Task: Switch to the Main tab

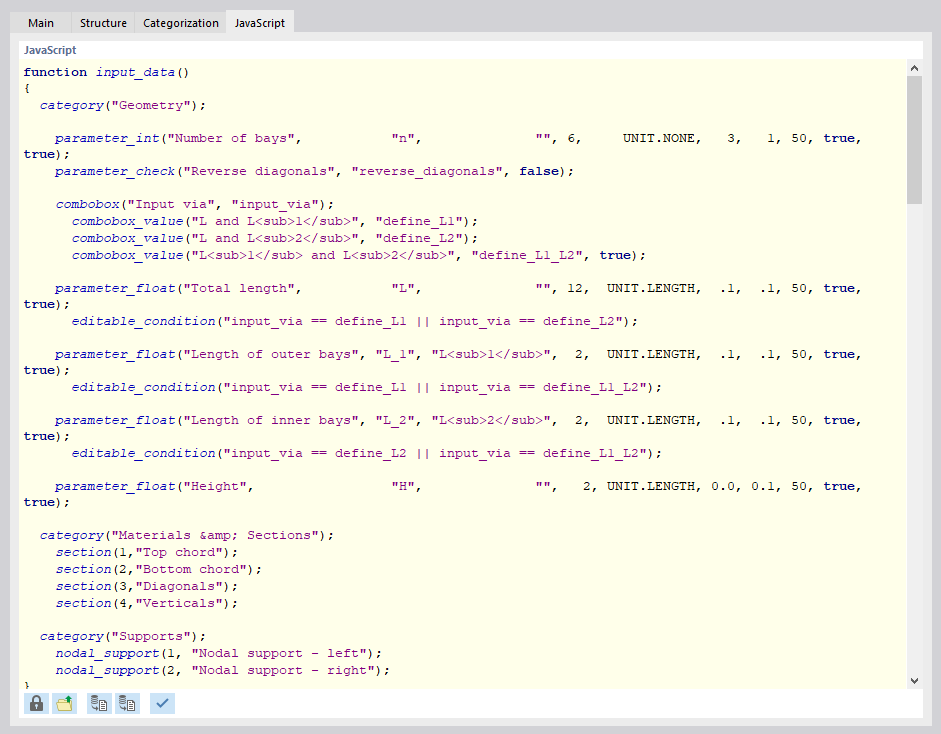Action: [40, 22]
